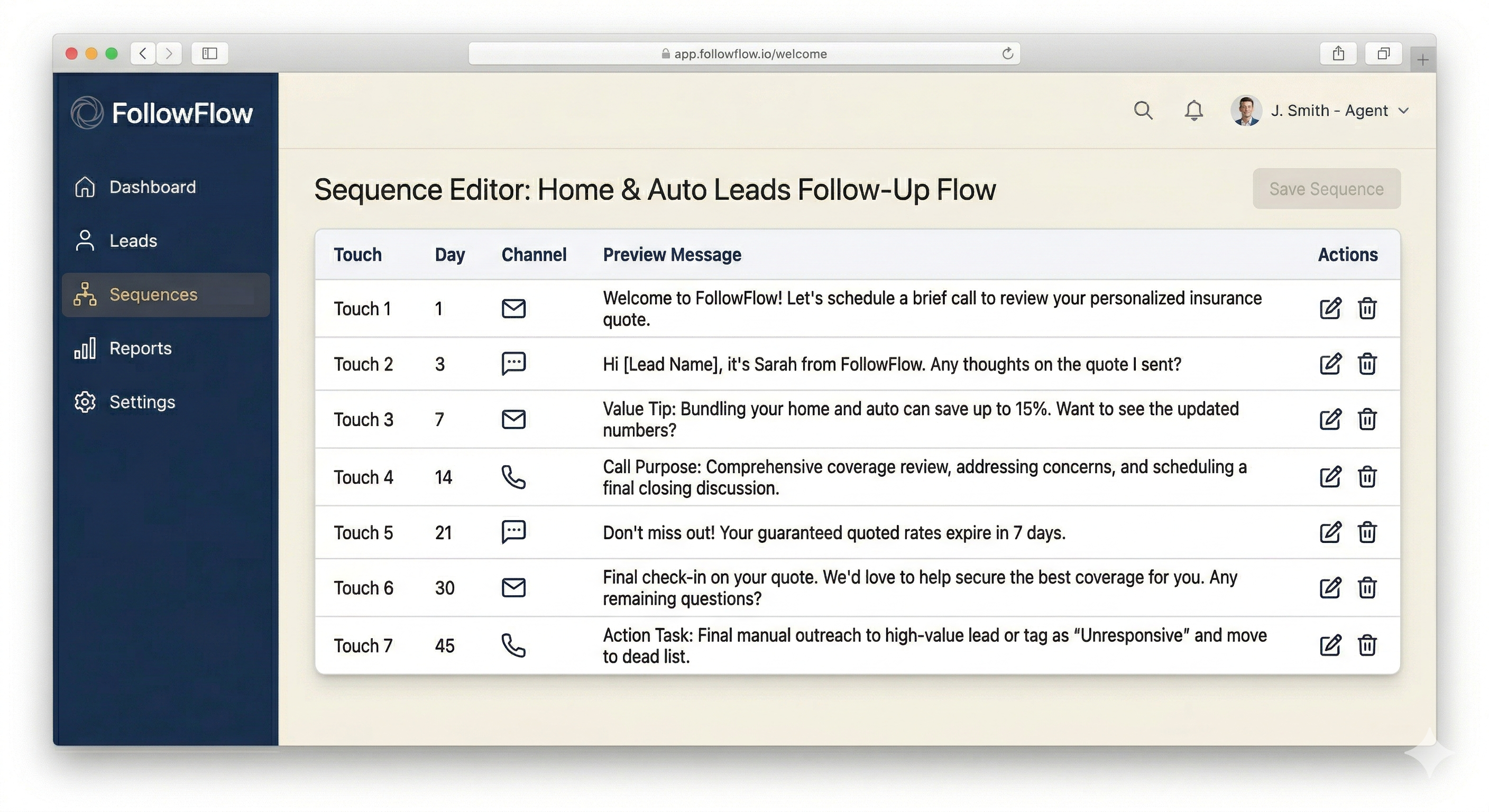Edit Touch 3 with its pencil icon

(x=1330, y=420)
